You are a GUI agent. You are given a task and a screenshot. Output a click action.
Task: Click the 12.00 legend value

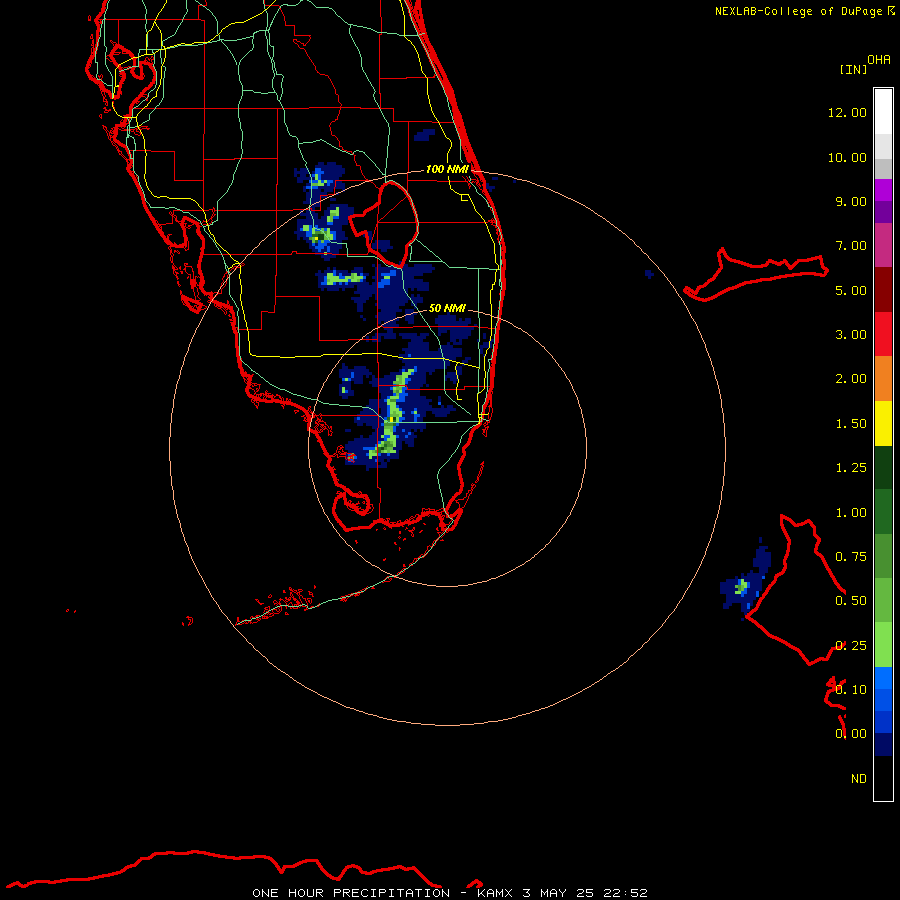click(x=847, y=112)
